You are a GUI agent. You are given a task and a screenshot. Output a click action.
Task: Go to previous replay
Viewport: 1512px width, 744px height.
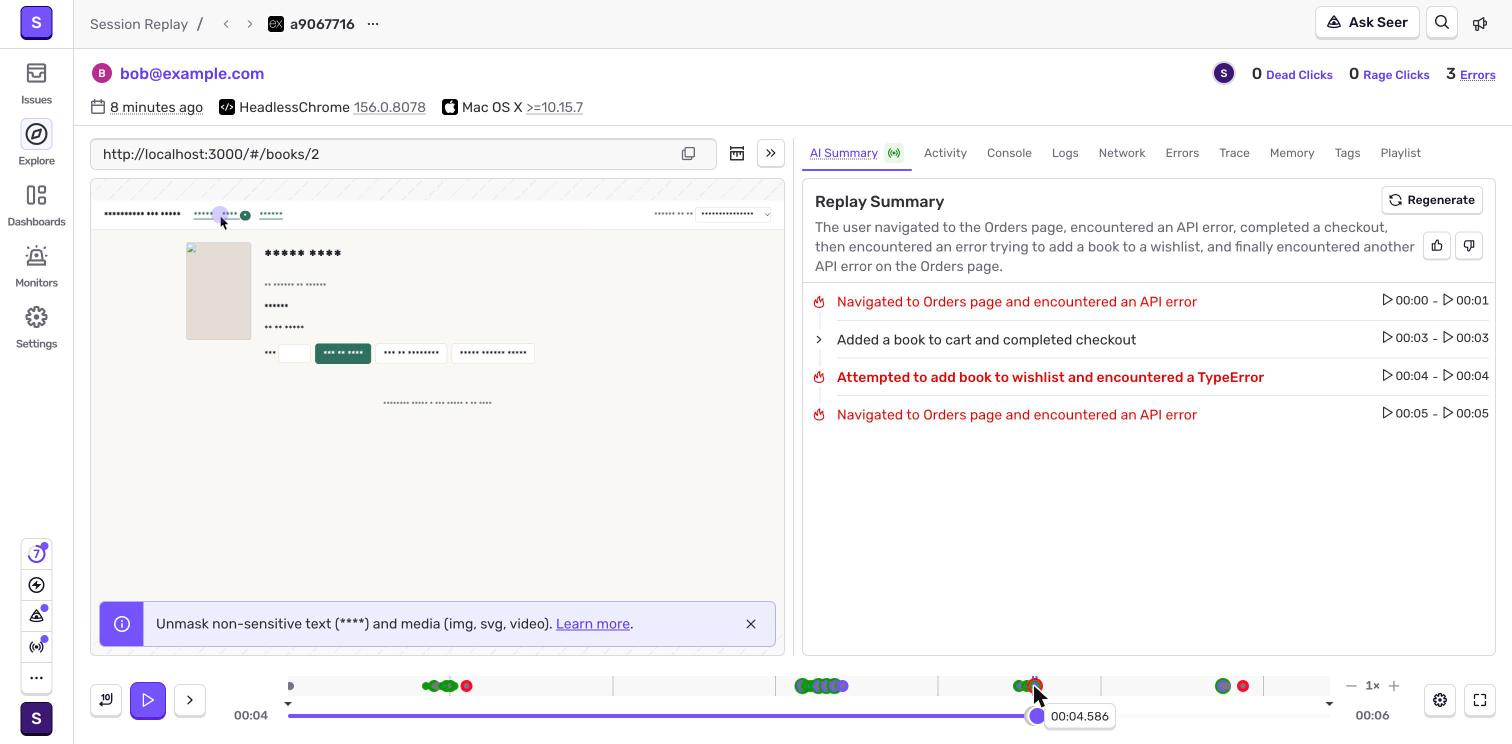pyautogui.click(x=226, y=24)
